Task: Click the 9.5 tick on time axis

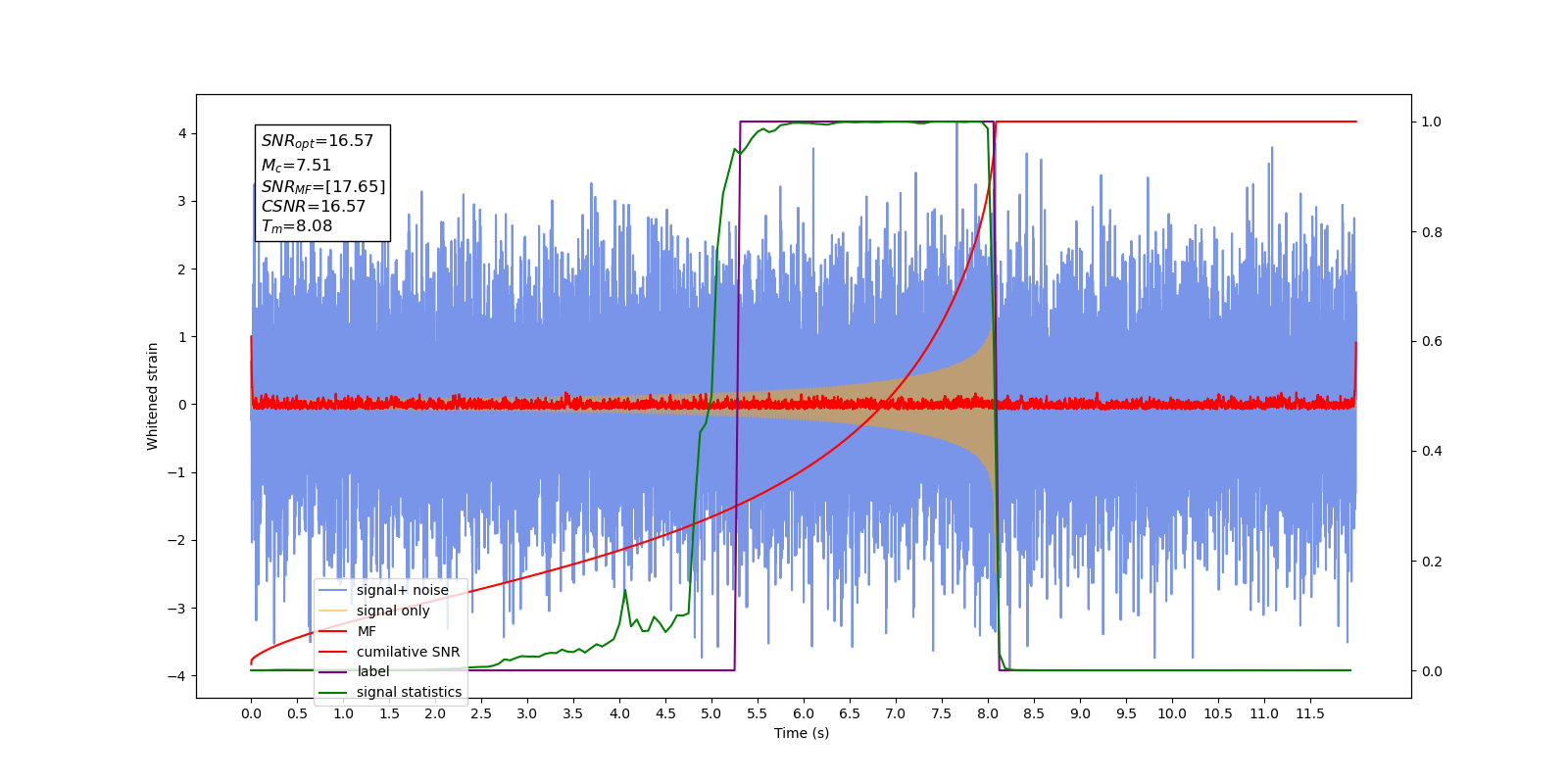Action: (x=1126, y=713)
